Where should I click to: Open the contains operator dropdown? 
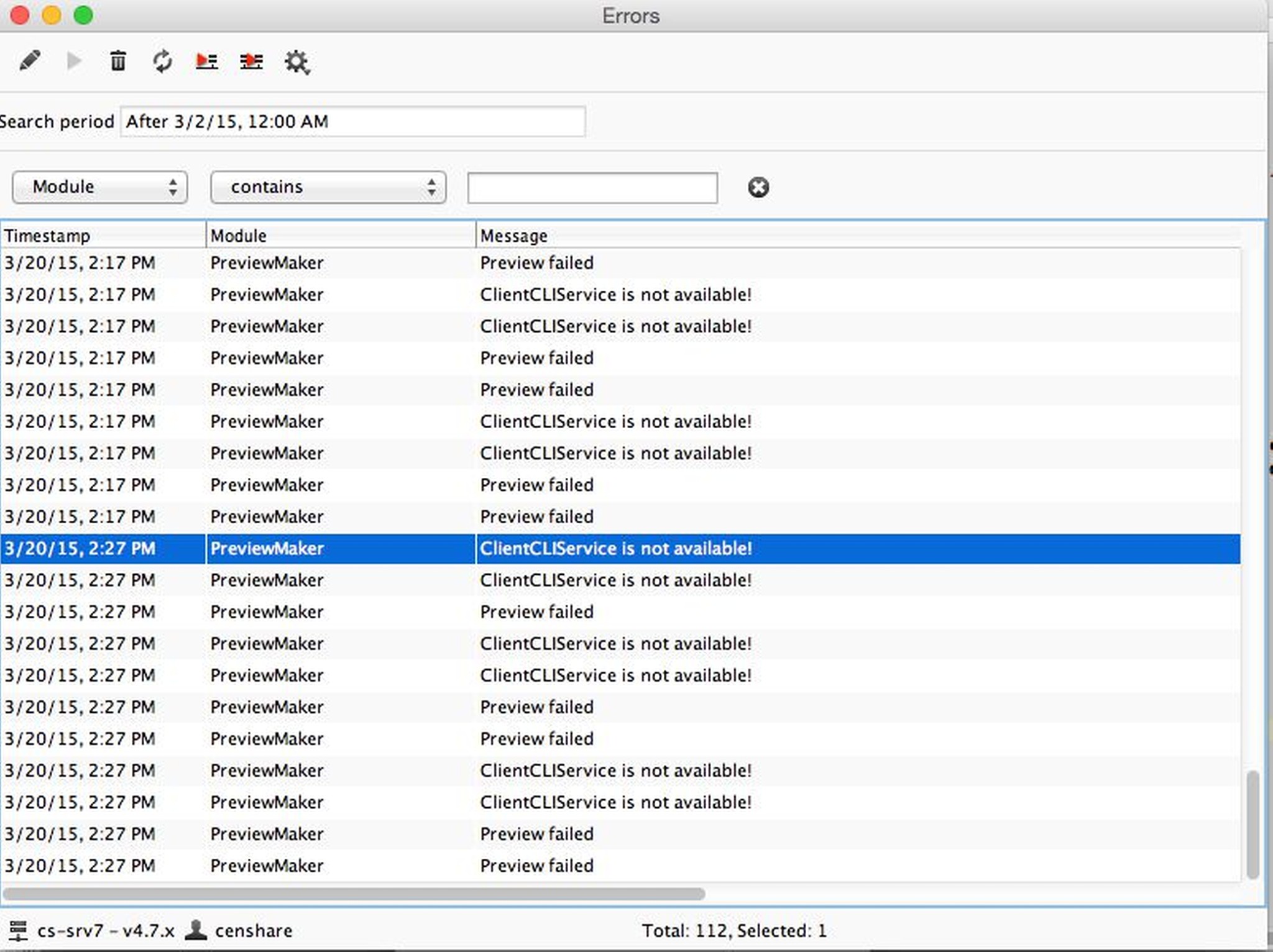[x=328, y=187]
